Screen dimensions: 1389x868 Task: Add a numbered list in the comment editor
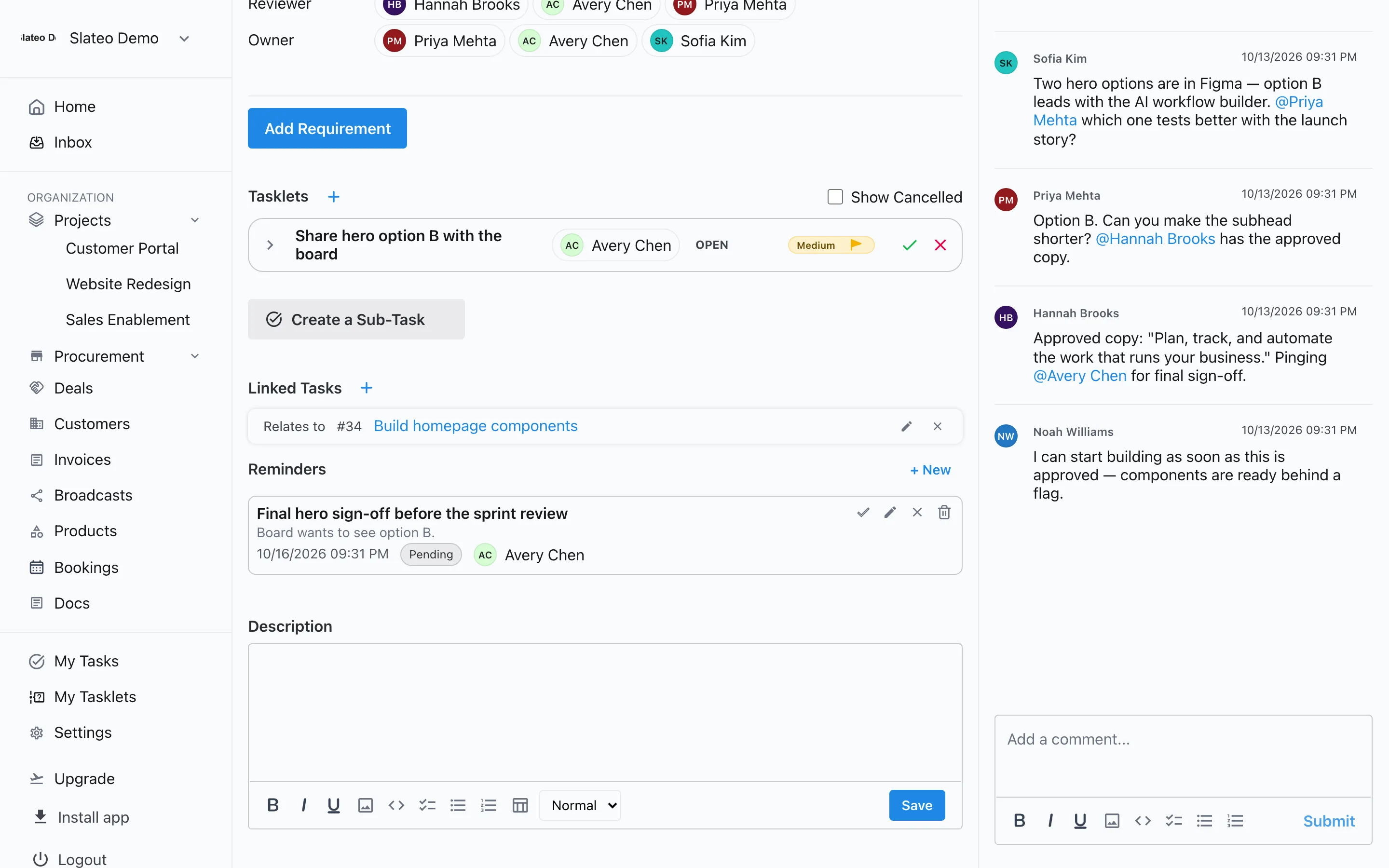[1235, 821]
